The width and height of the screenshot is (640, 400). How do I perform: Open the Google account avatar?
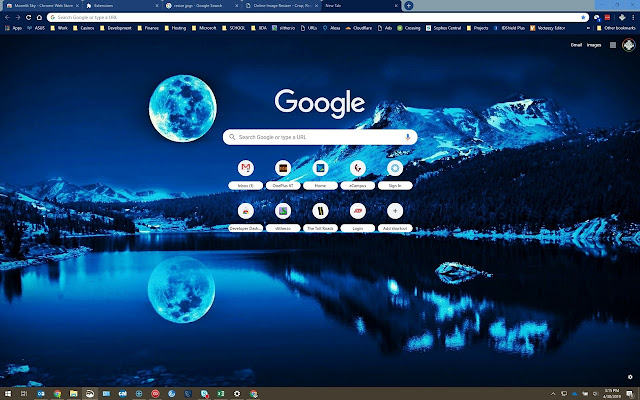(x=629, y=45)
